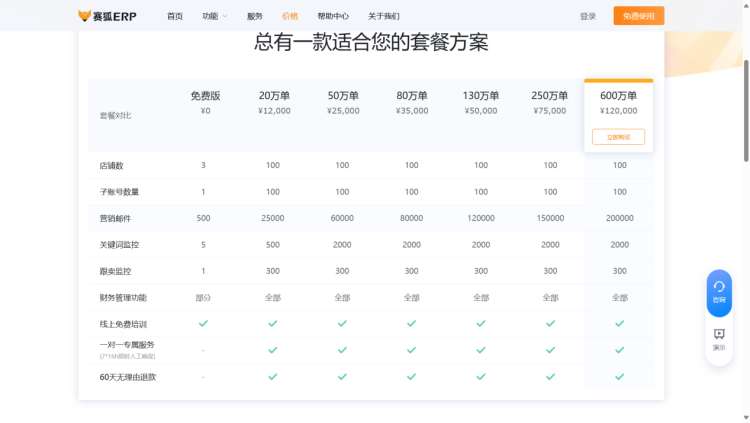Click the page vertical scrollbar
Screen dimensions: 750x423
(x=745, y=110)
